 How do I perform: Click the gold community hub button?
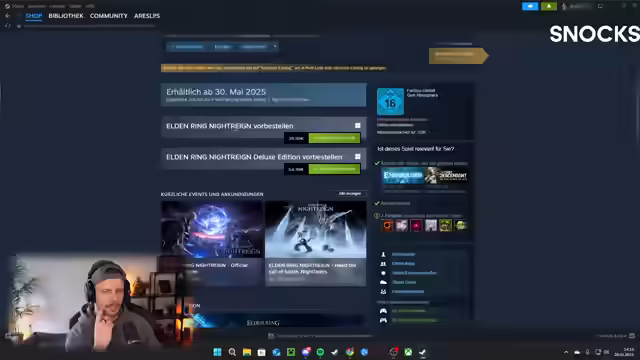[x=458, y=56]
